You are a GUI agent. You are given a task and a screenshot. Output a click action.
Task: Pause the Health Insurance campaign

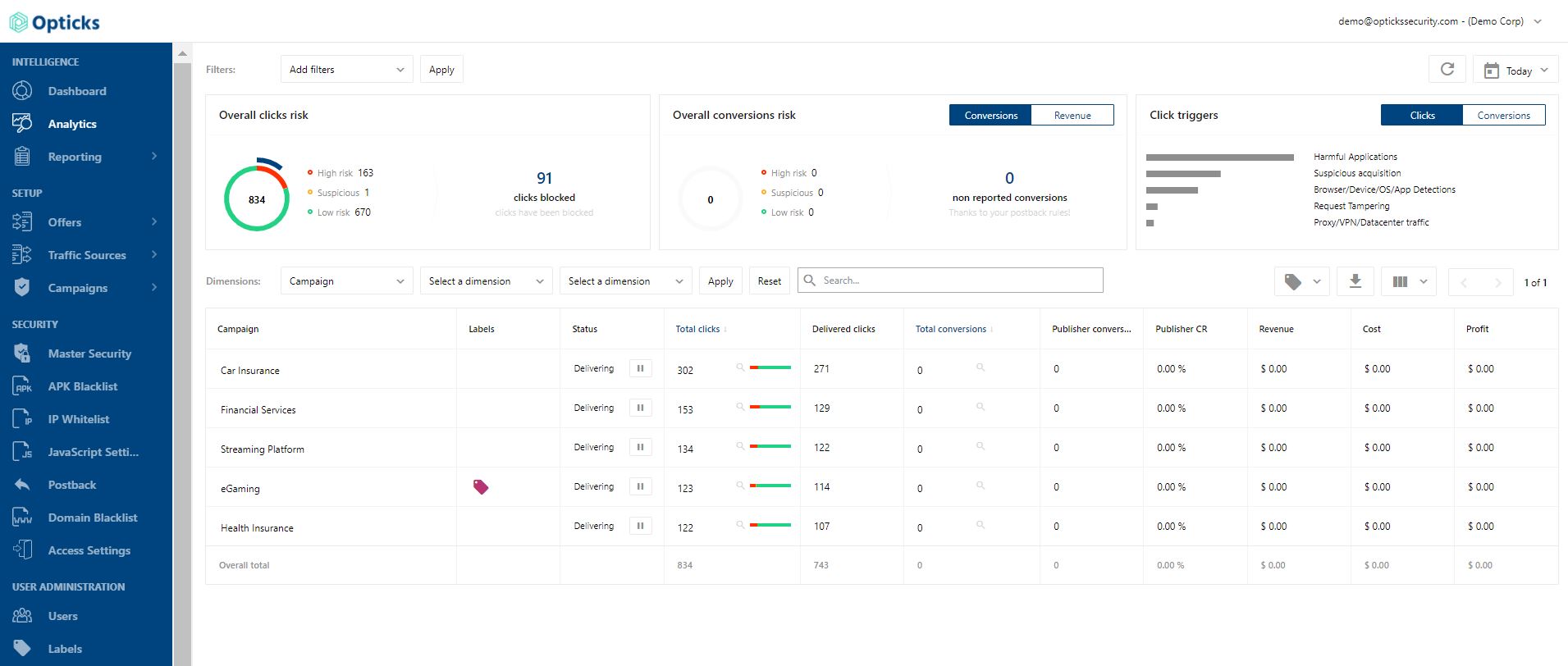640,526
